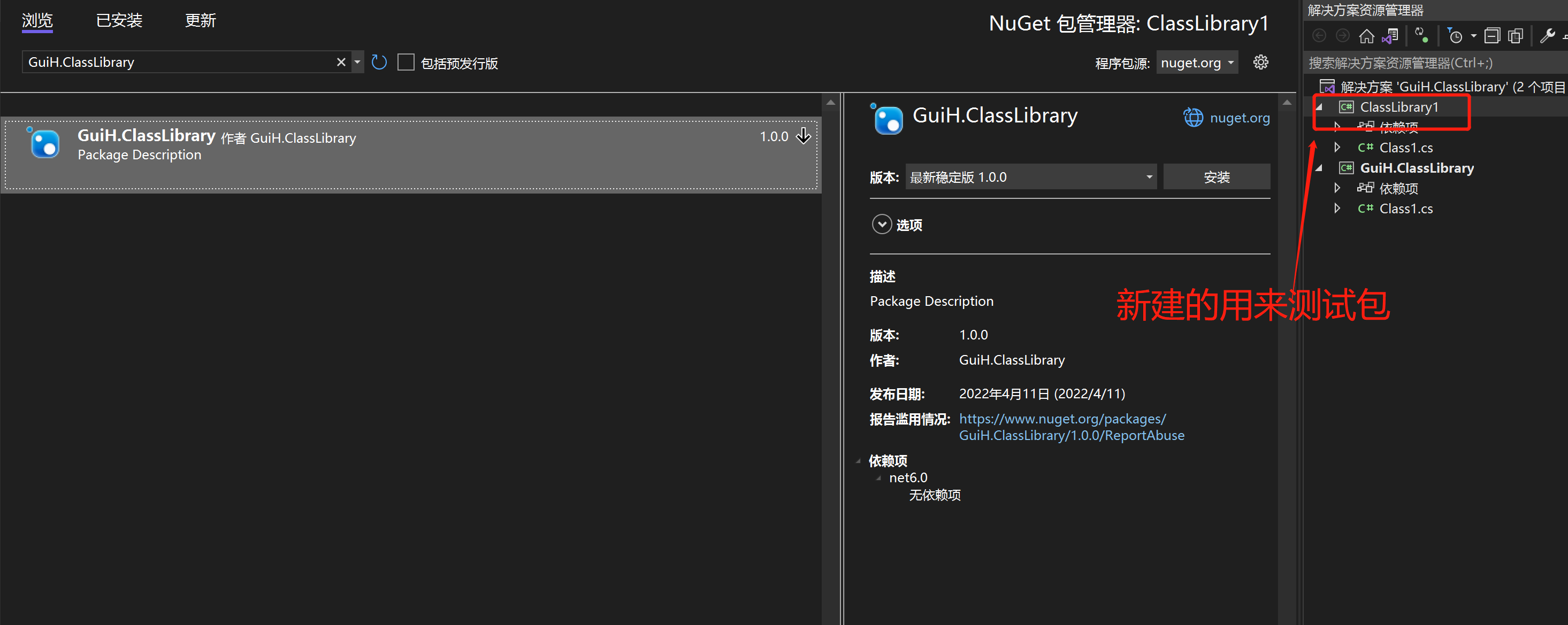Viewport: 1568px width, 625px height.
Task: Expand Class1.cs under GuiH.ClassLibrary project
Action: point(1337,208)
